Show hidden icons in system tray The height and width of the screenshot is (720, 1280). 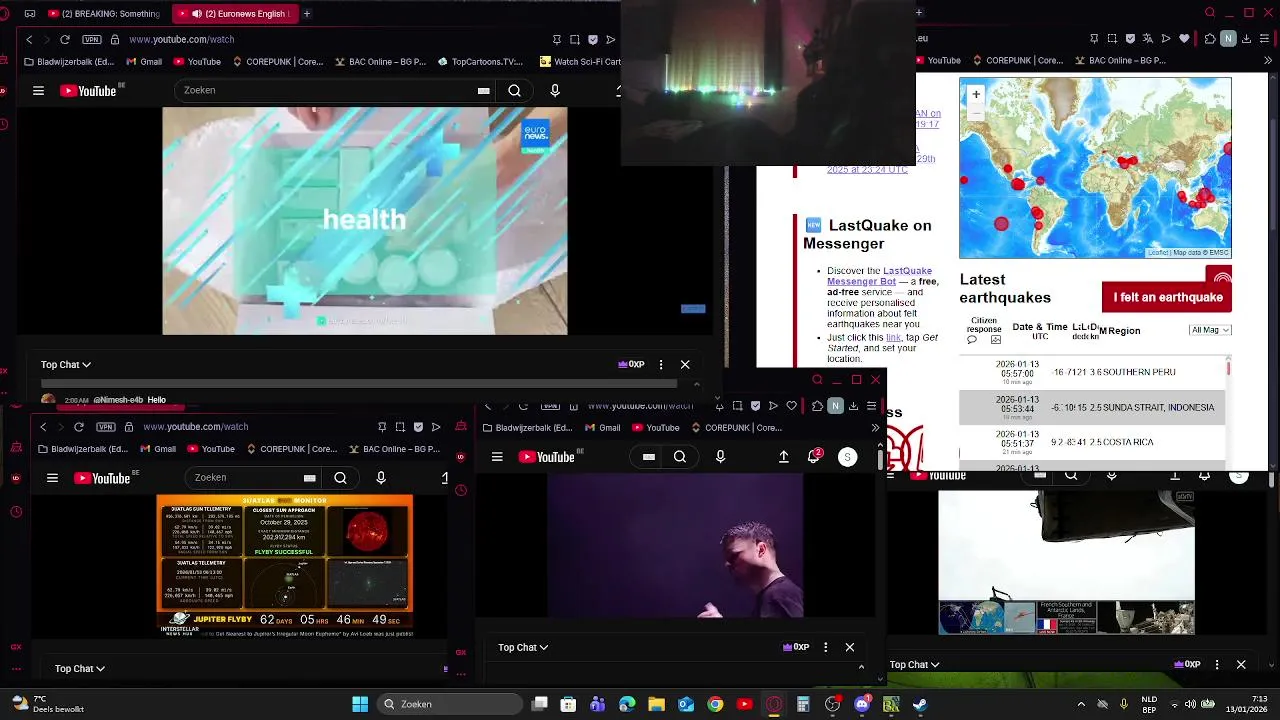[x=1081, y=704]
